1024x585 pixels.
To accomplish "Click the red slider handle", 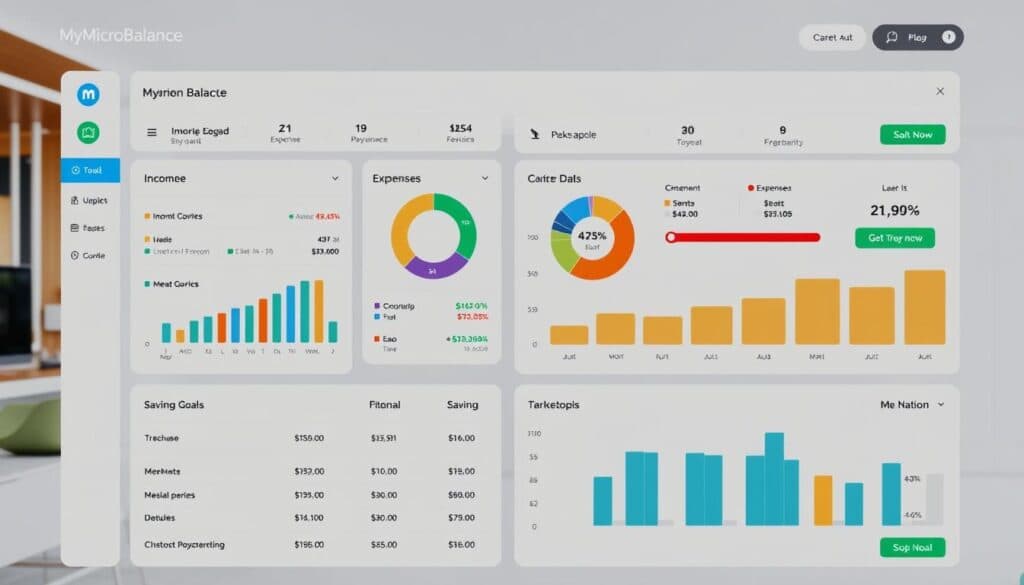I will tap(671, 238).
